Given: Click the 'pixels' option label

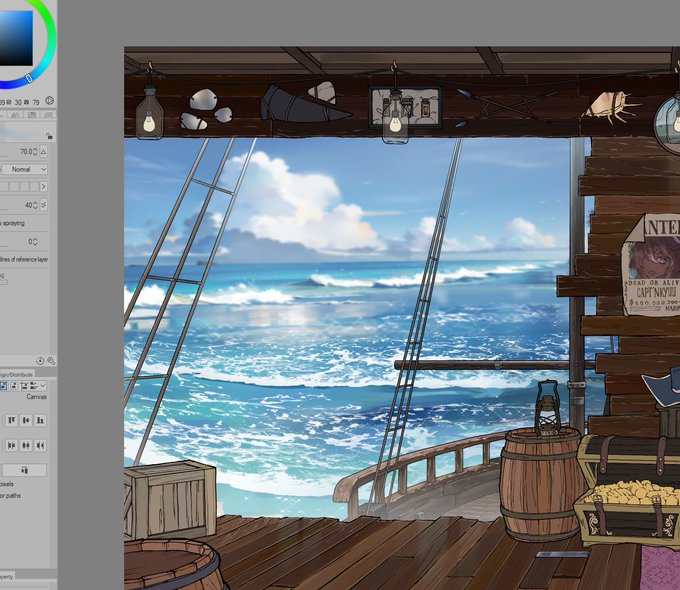Looking at the screenshot, I should (7, 484).
